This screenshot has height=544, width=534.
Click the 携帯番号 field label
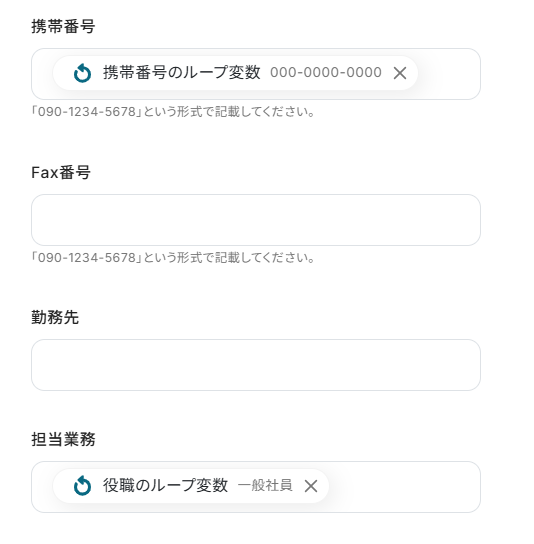63,26
